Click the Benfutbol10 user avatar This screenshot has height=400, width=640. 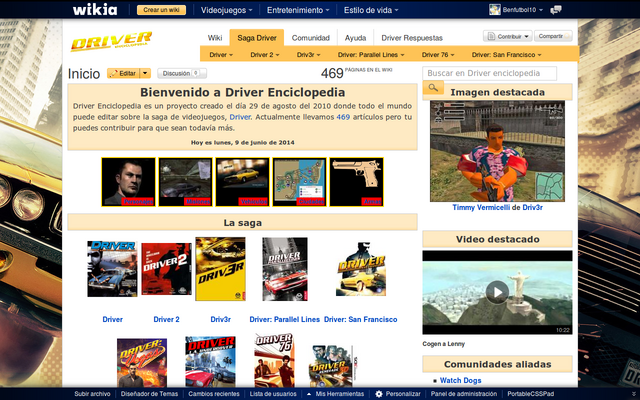point(495,9)
